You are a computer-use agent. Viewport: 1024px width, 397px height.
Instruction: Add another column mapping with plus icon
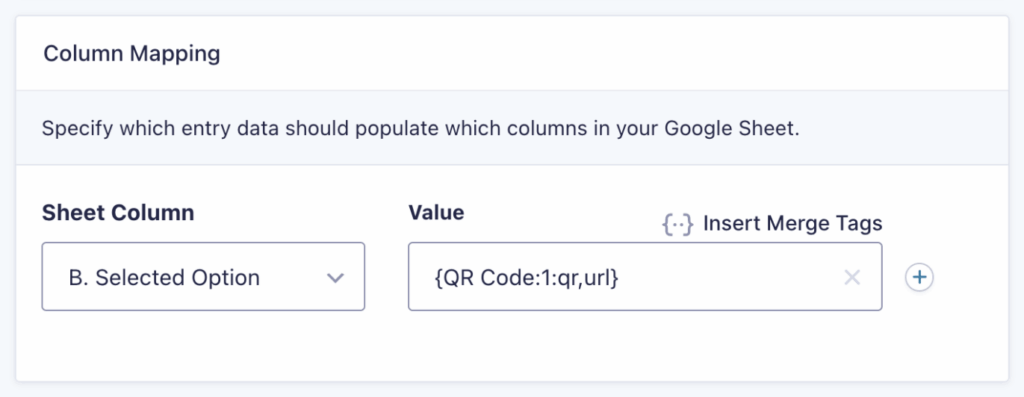click(x=919, y=278)
